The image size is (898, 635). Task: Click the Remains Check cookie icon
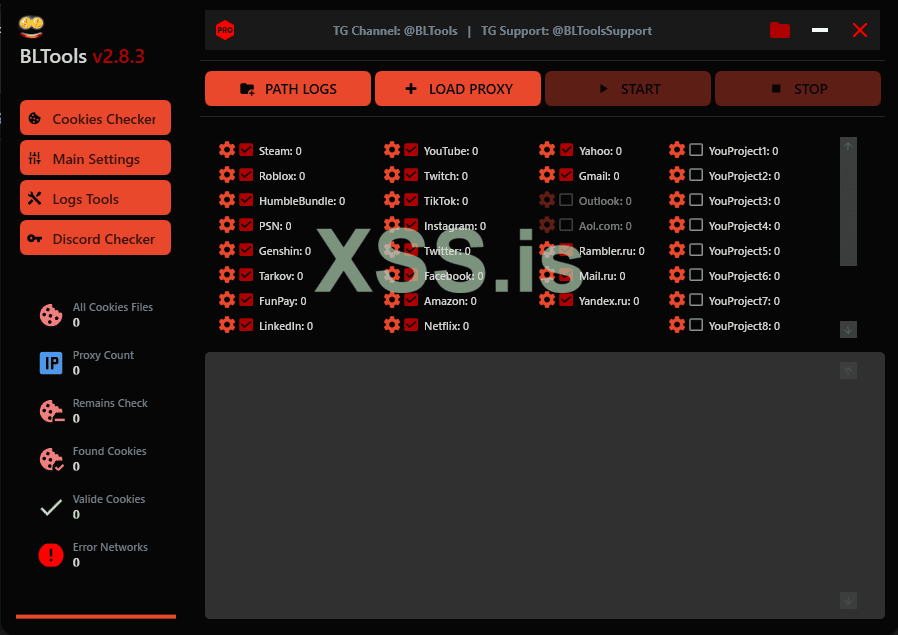(52, 411)
